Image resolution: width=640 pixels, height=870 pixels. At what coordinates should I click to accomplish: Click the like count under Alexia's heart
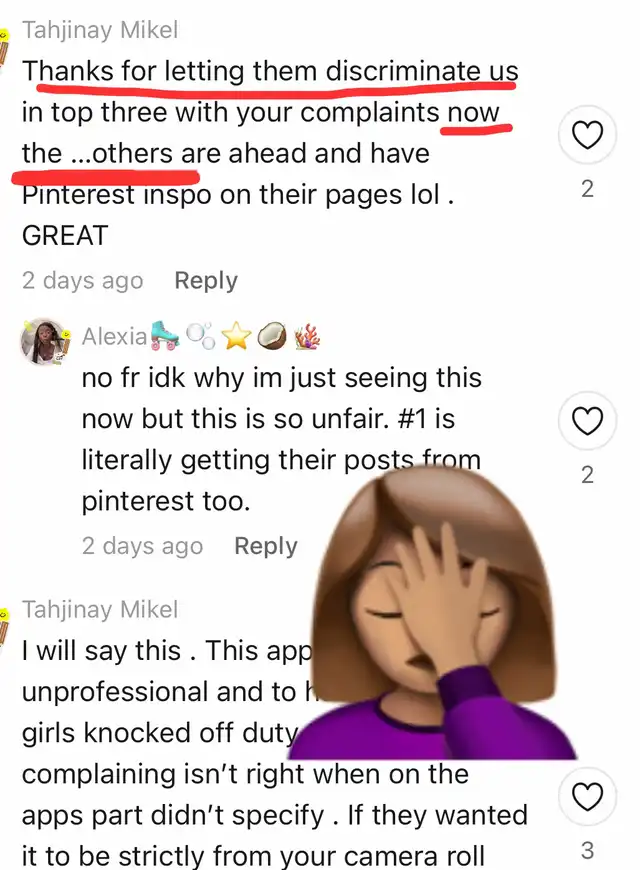coord(587,475)
